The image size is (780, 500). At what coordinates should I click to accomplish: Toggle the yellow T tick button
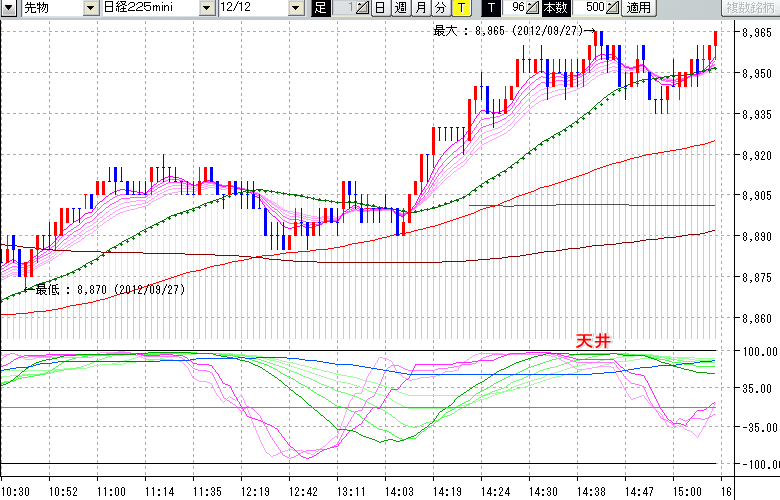tap(460, 8)
